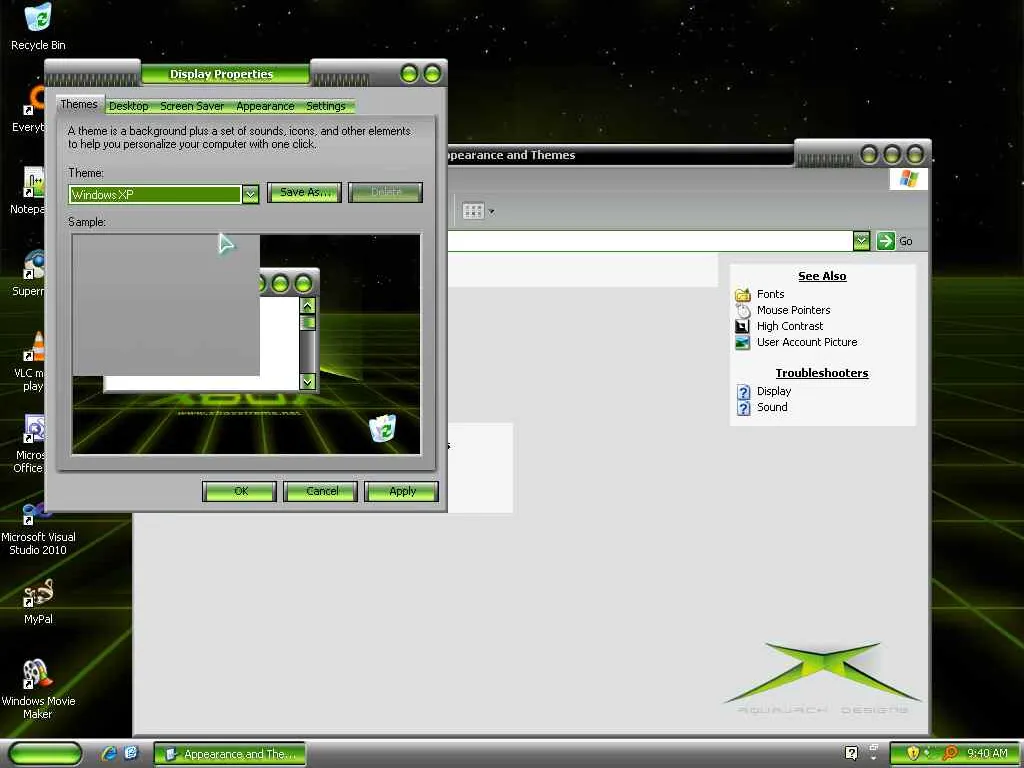The width and height of the screenshot is (1024, 768).
Task: Click the orange magnifier tray icon
Action: [x=950, y=753]
